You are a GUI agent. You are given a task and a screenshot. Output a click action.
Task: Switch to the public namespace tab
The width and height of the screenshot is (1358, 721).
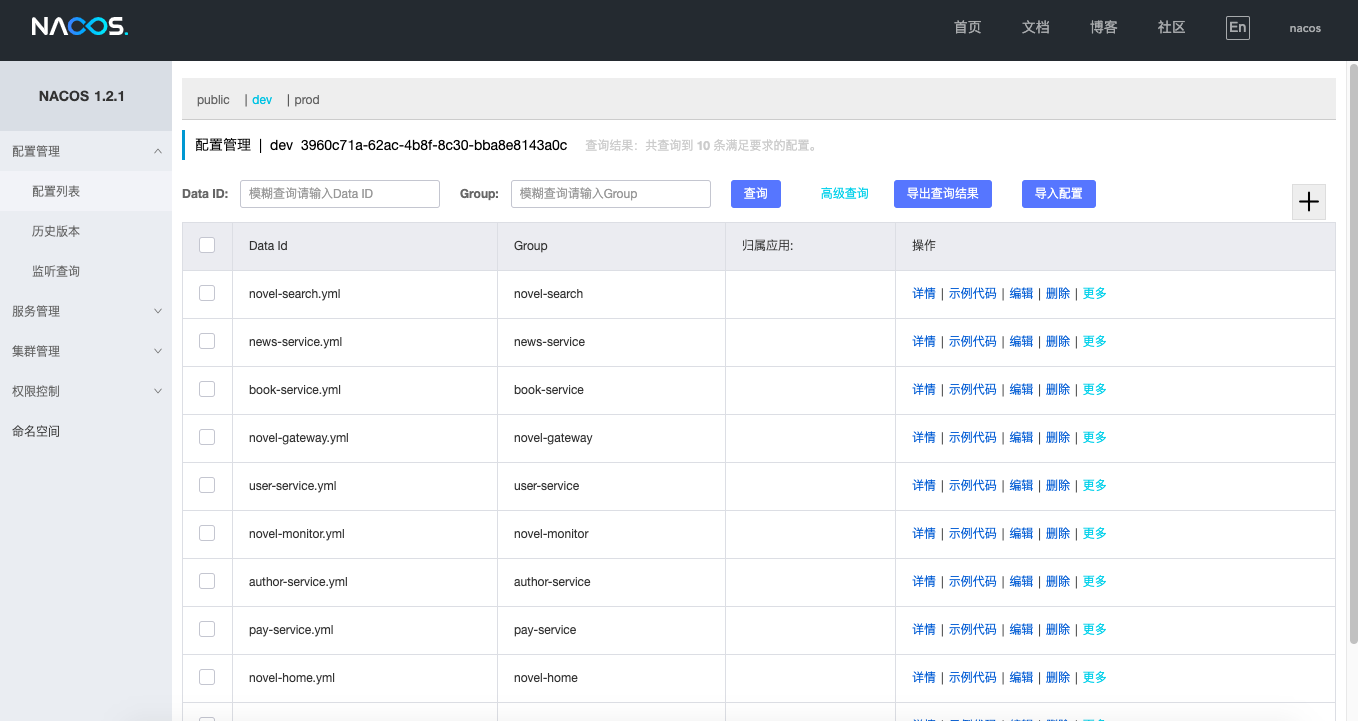(213, 100)
